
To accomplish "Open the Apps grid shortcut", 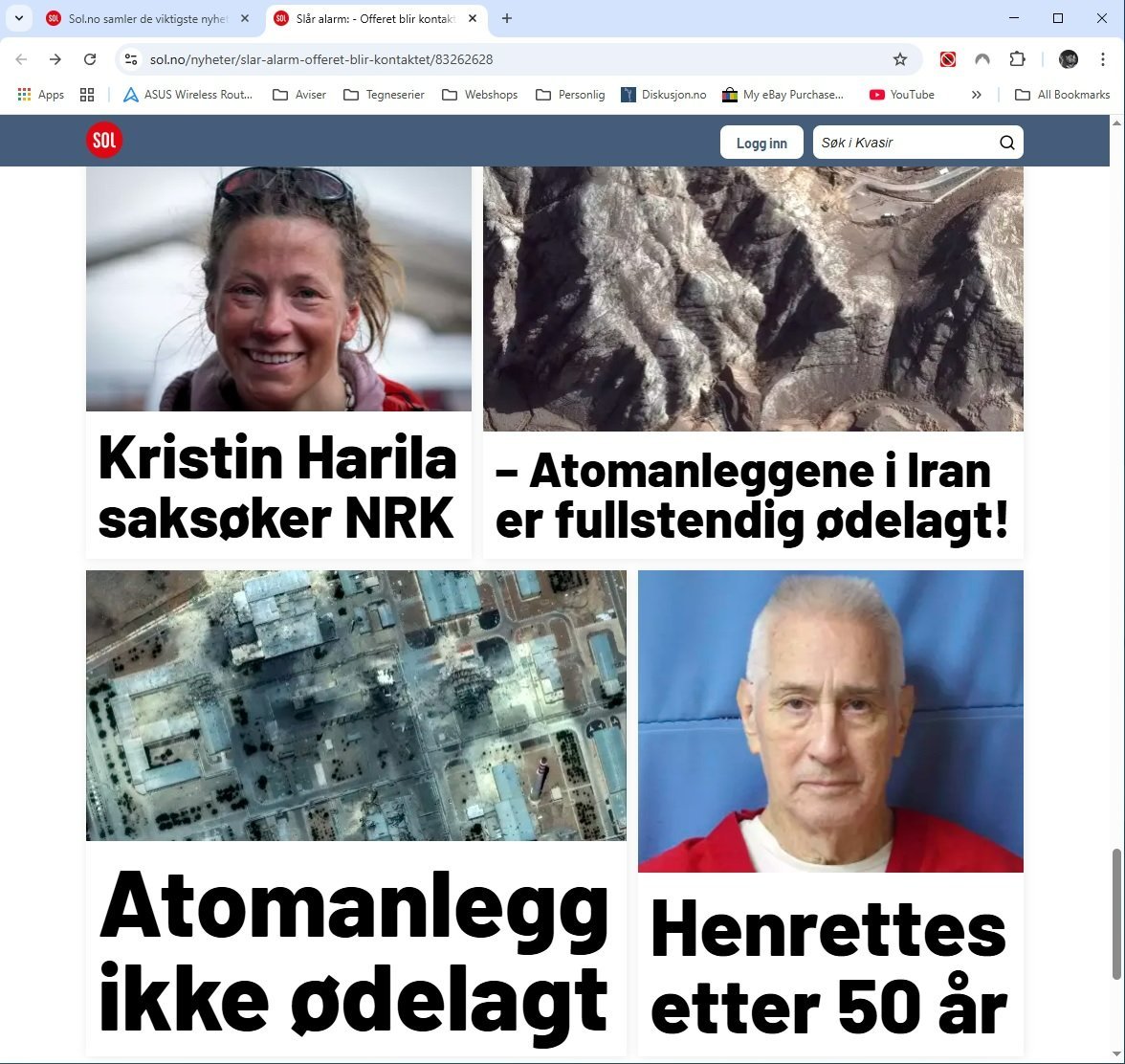I will pyautogui.click(x=41, y=95).
